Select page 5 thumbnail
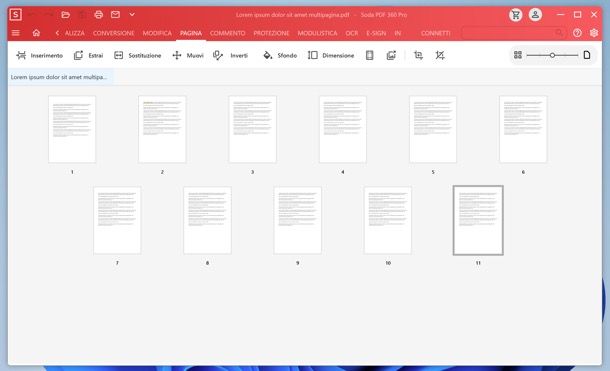The height and width of the screenshot is (371, 610). tap(433, 129)
